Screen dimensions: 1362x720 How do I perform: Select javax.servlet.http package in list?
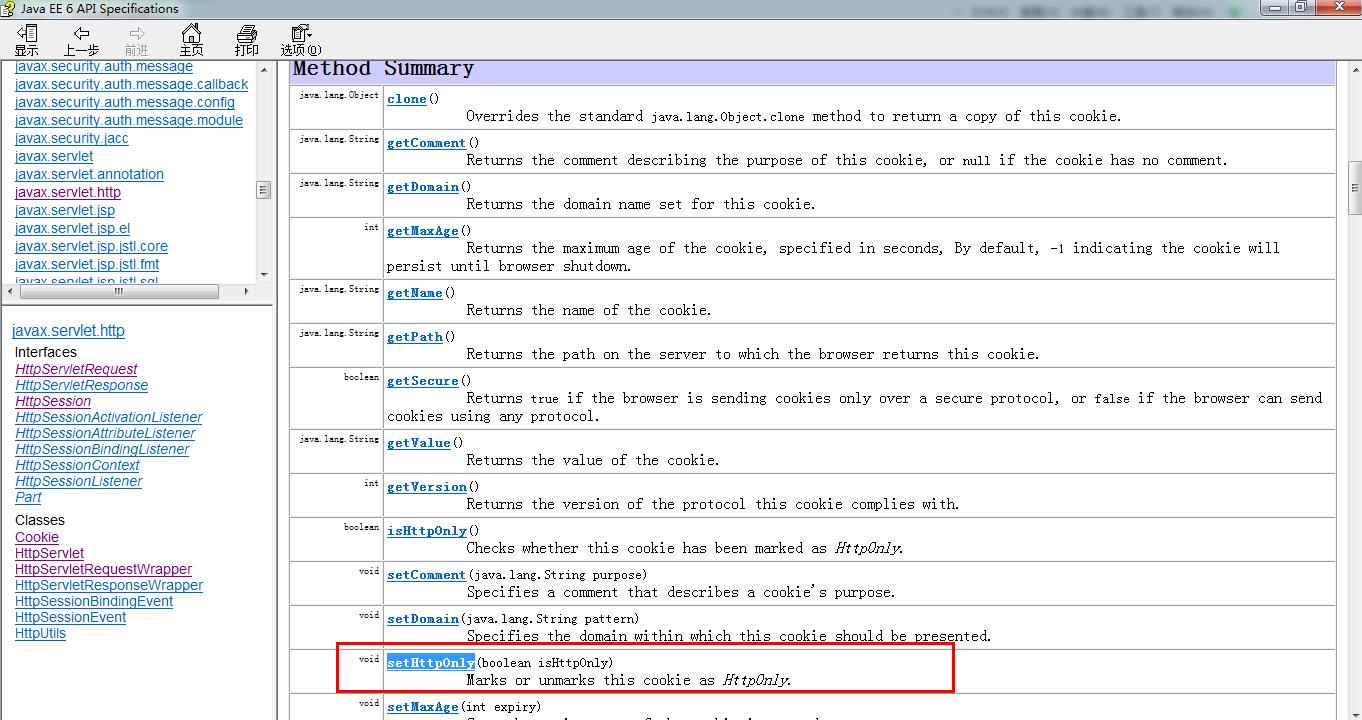68,192
